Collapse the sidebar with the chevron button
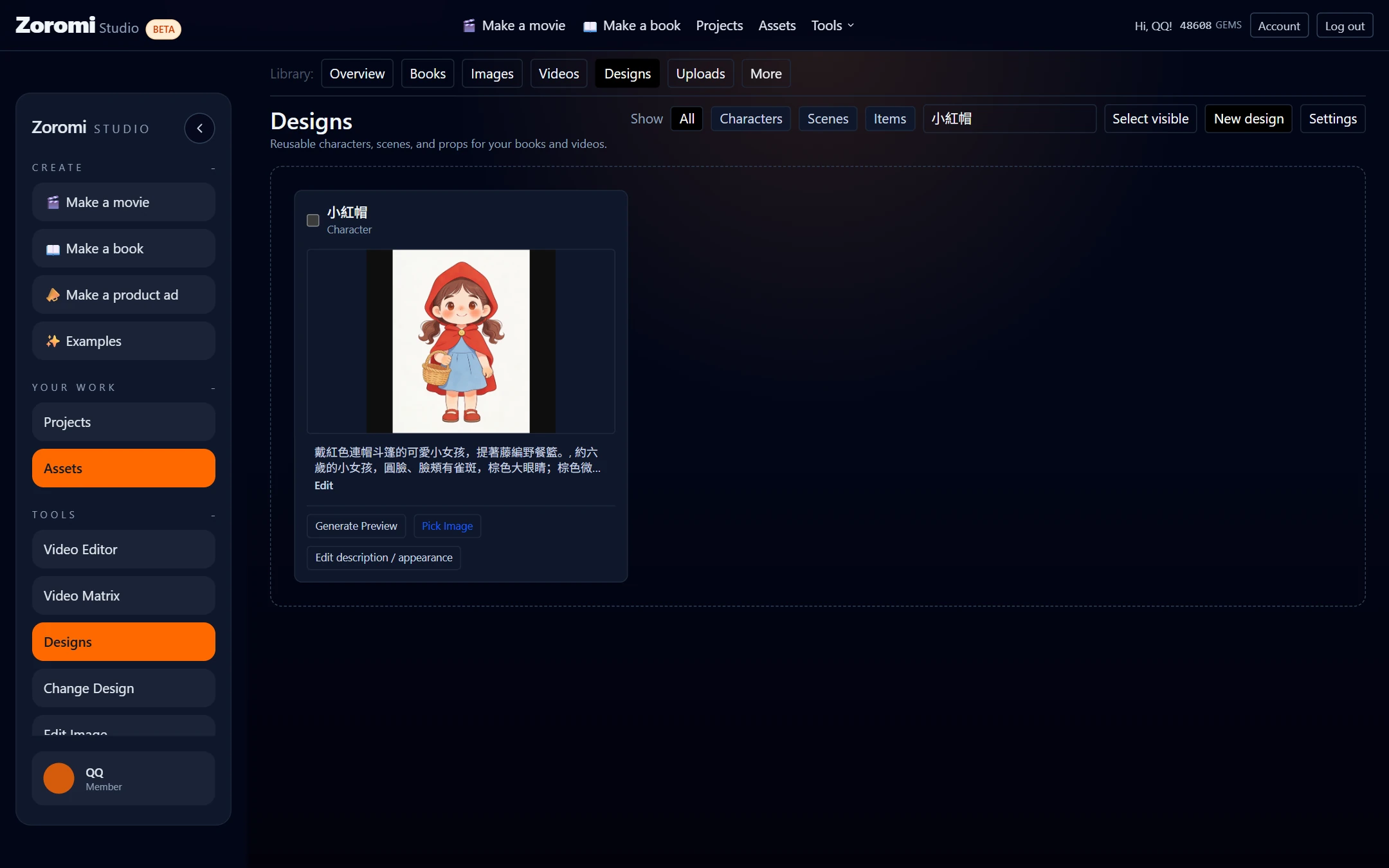 199,128
